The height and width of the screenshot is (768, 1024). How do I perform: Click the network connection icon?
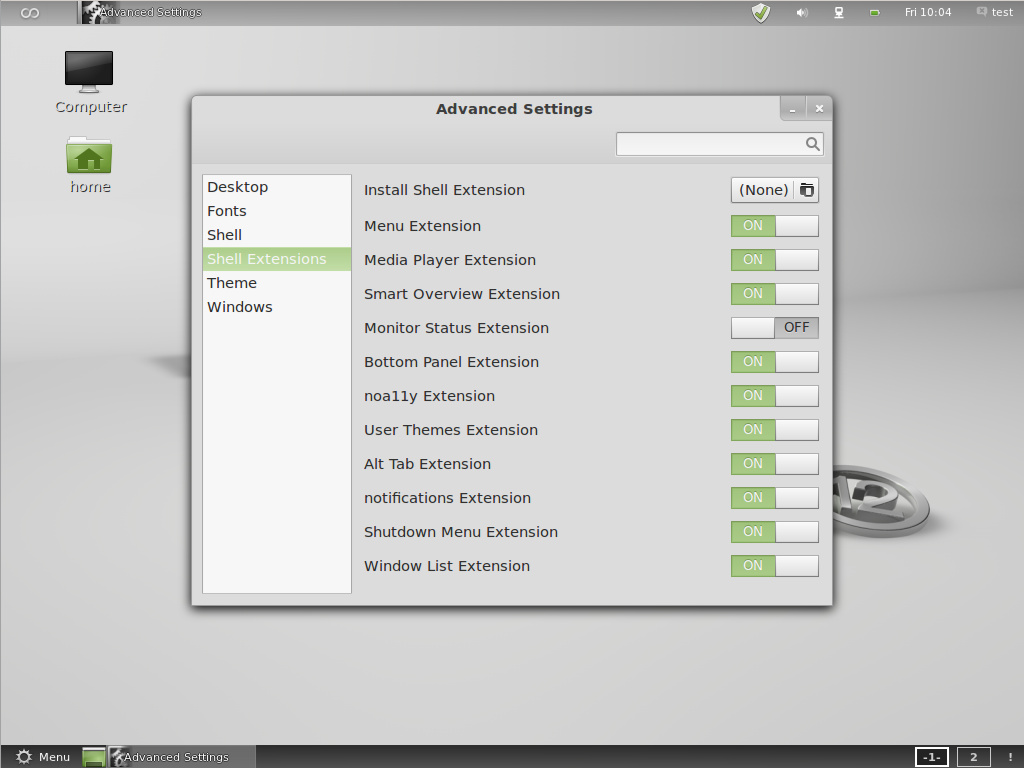[839, 12]
